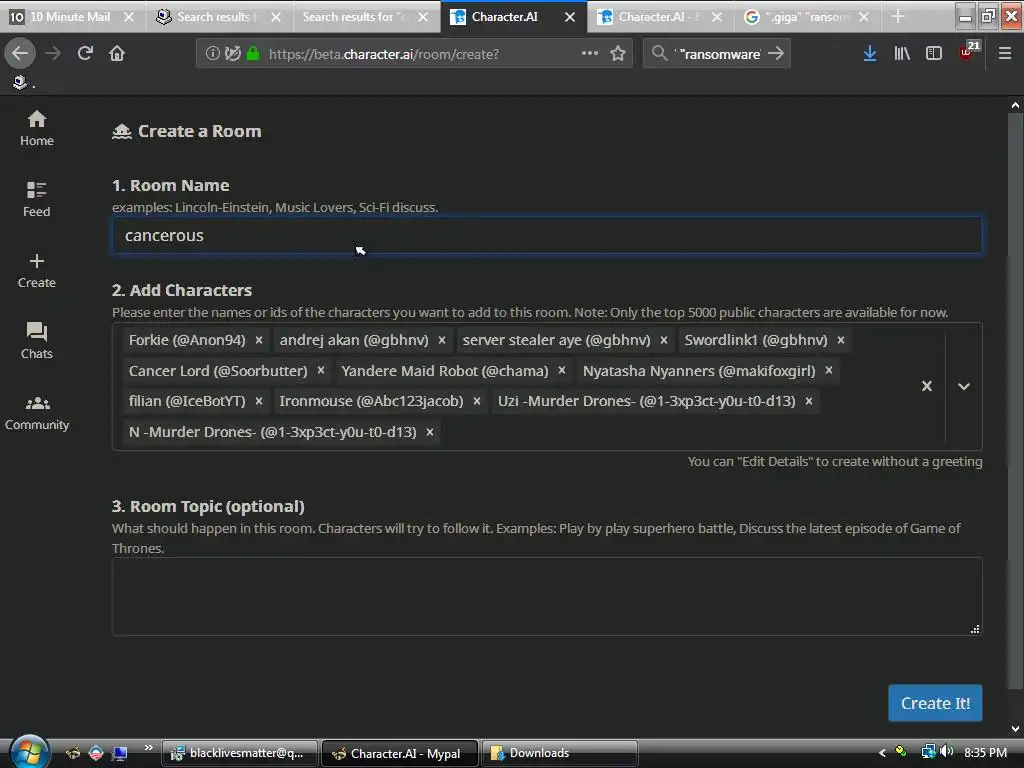
Task: Expand quick launch chevron on taskbar
Action: point(149,748)
